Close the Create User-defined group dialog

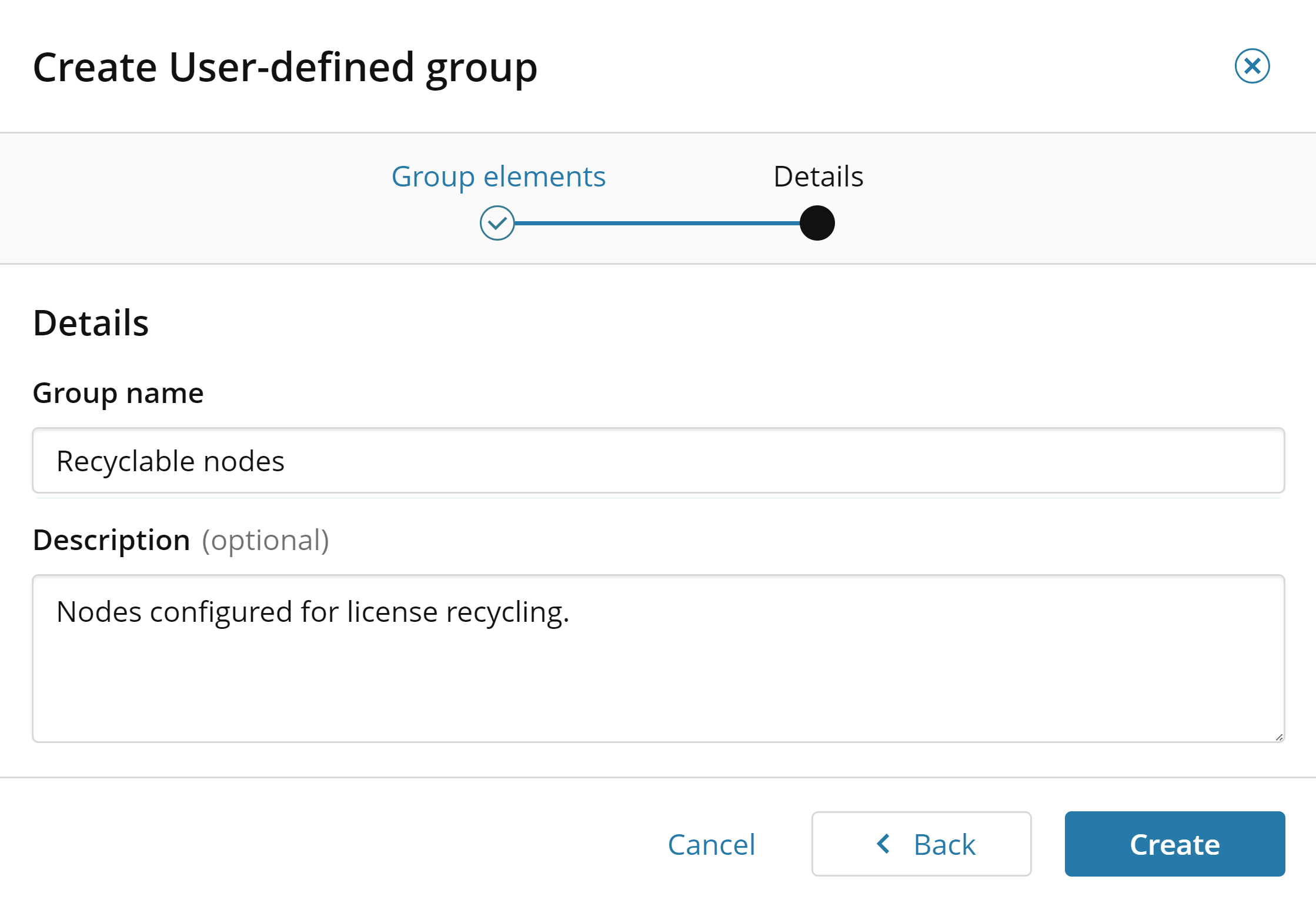point(1252,66)
